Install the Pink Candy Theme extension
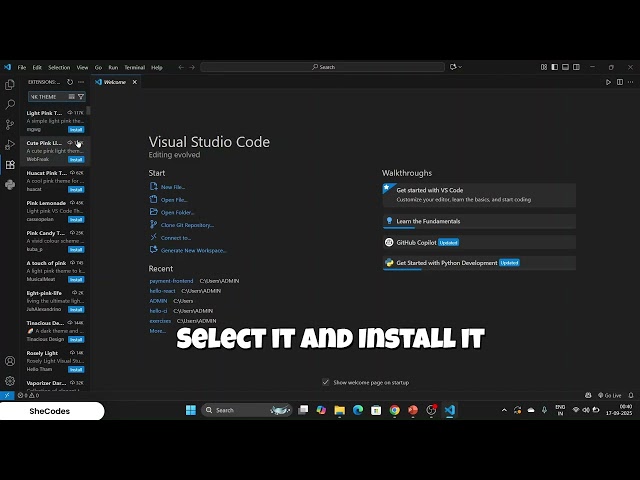 coord(76,250)
